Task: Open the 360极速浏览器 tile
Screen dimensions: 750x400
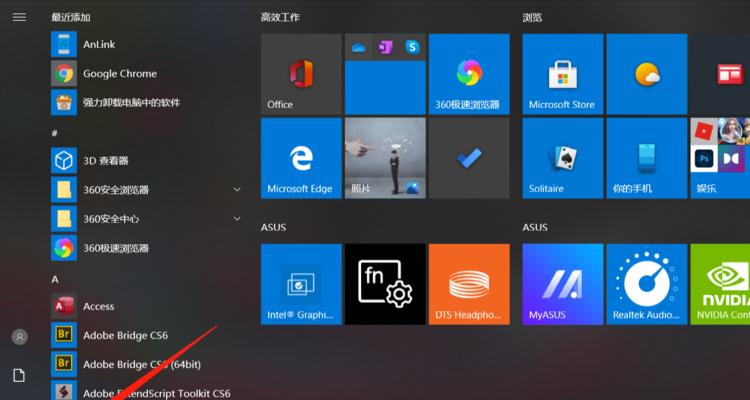Action: [469, 74]
